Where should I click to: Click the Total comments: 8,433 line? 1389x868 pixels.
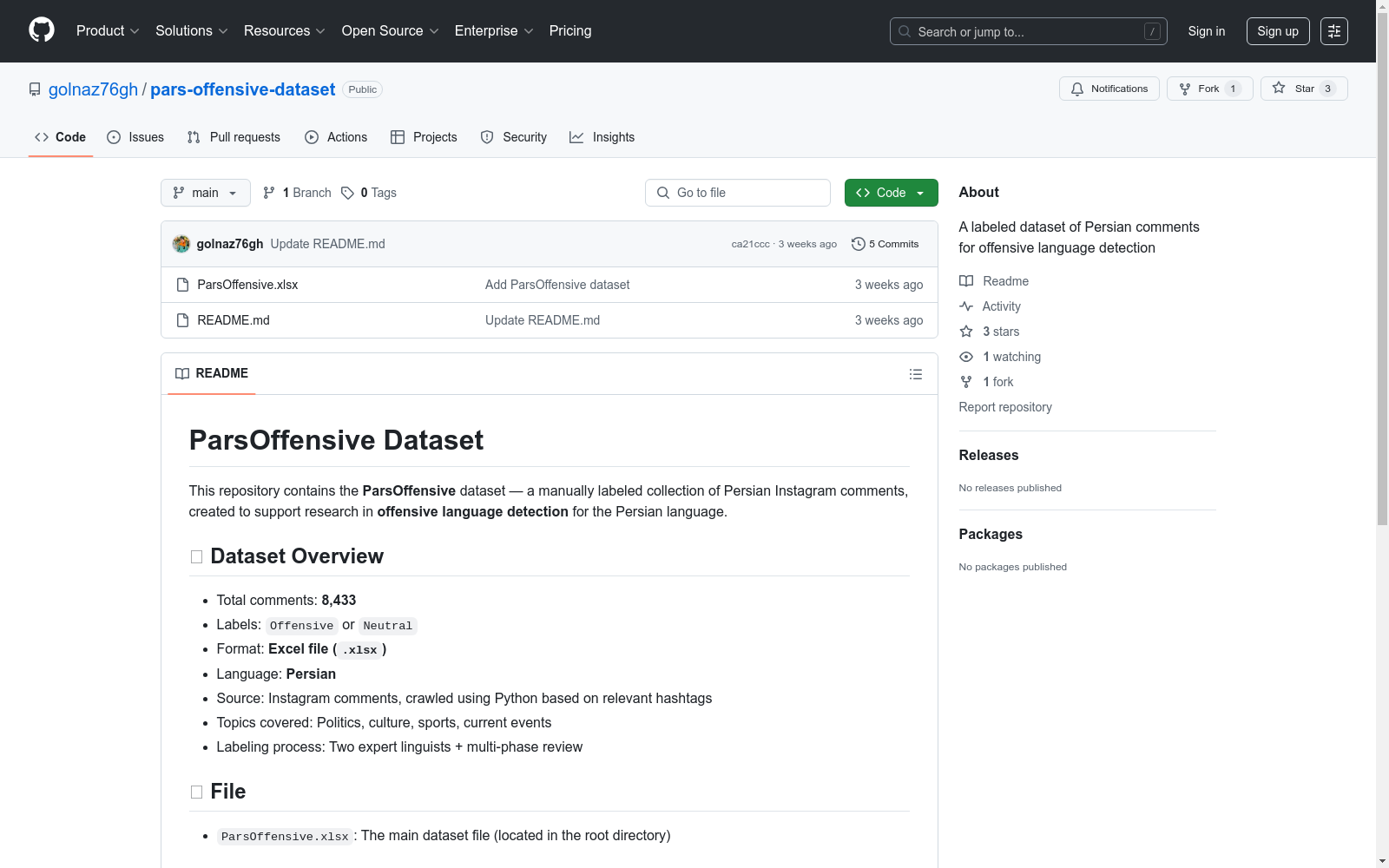(286, 601)
